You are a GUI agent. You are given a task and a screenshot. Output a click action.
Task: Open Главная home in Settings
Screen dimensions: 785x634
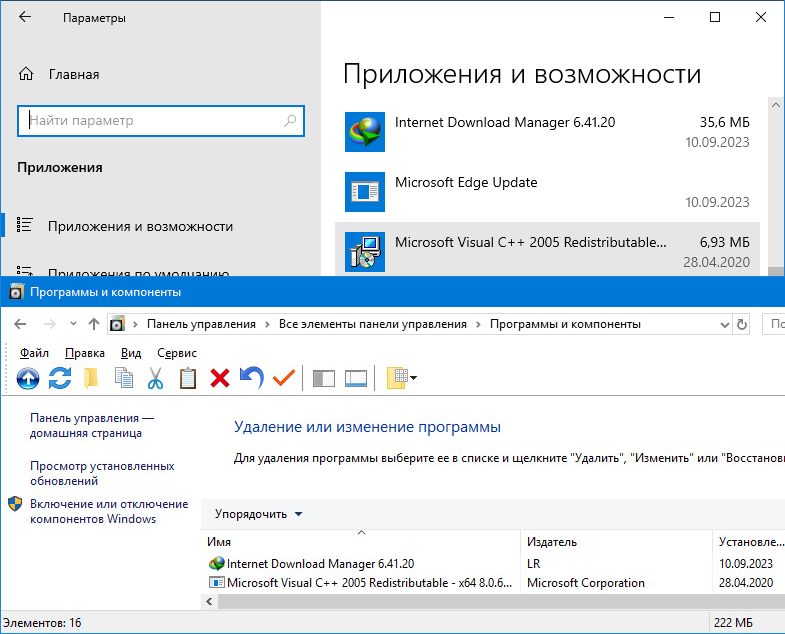pyautogui.click(x=59, y=75)
